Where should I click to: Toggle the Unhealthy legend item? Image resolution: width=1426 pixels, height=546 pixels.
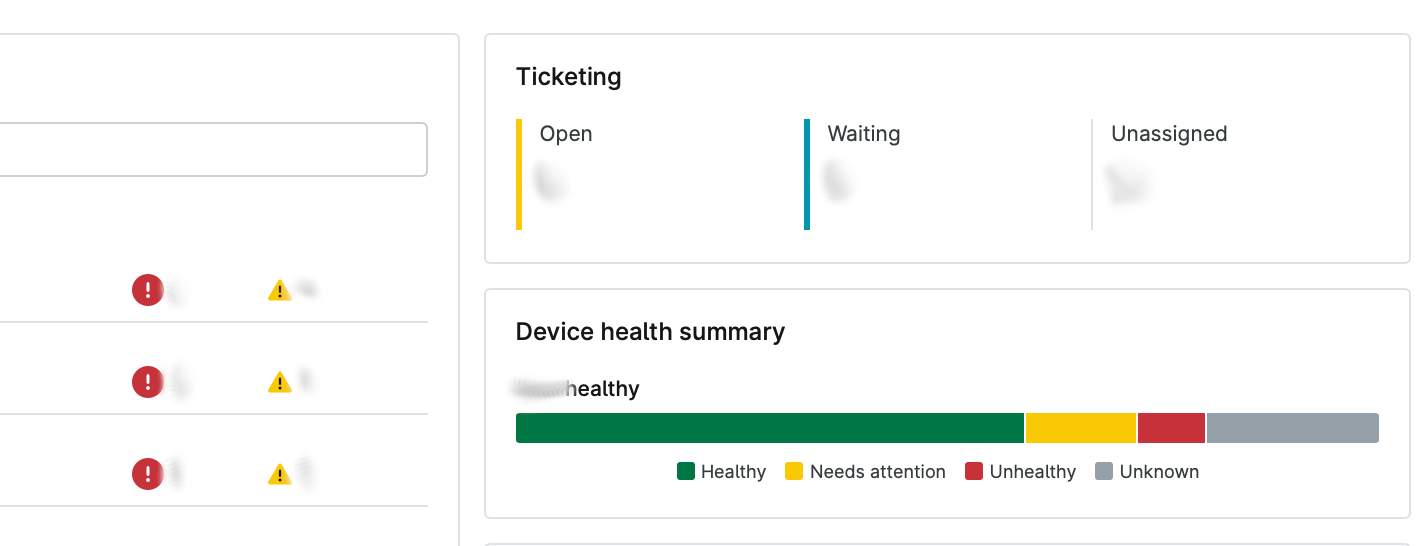tap(1021, 472)
